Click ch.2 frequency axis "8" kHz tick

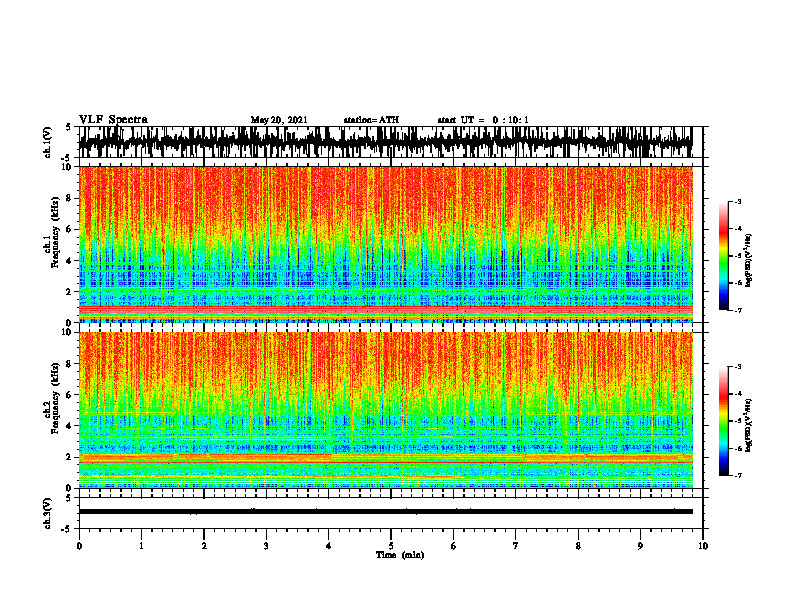click(x=69, y=363)
